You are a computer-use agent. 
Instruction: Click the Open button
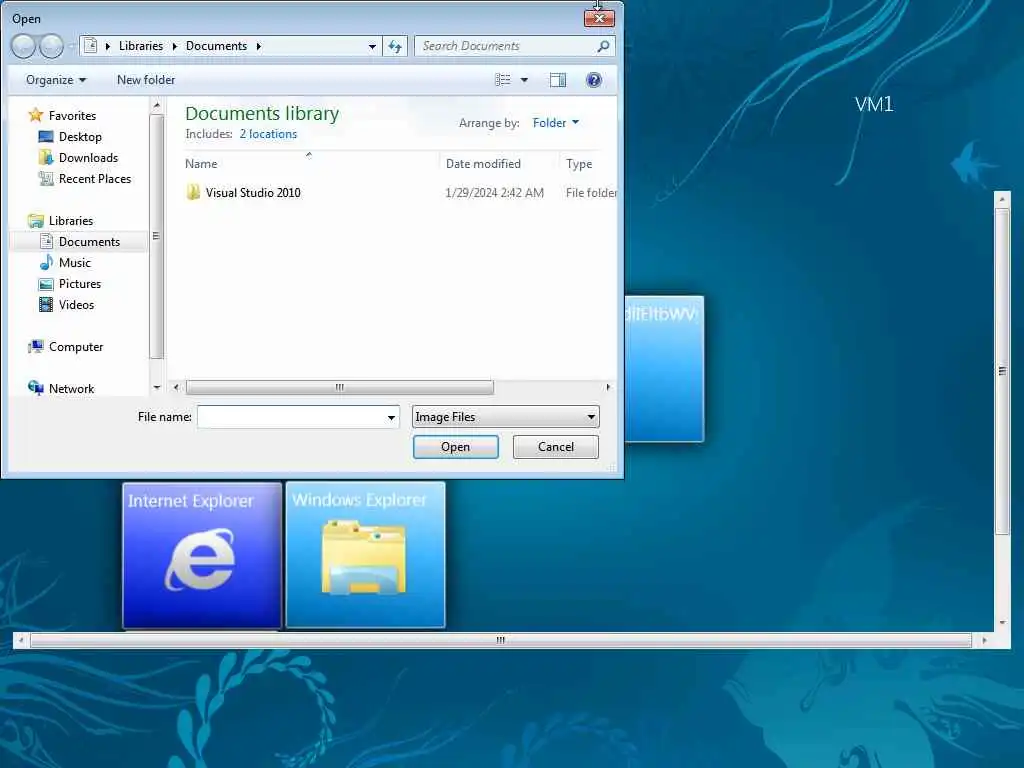456,447
